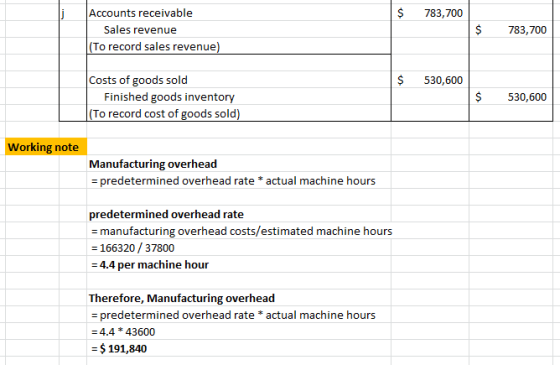560x365 pixels.
Task: Click the 783,700 credit amount for Sales revenue
Action: point(511,30)
